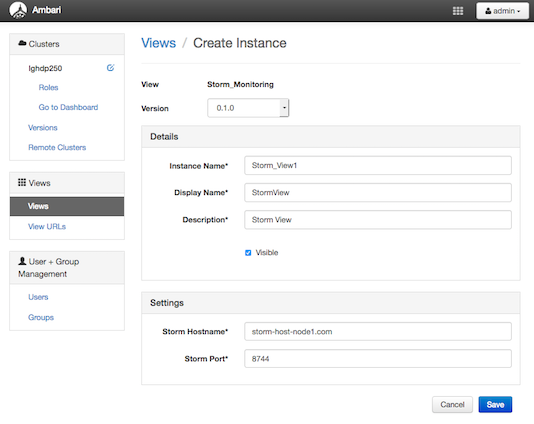
Task: Open the Roles link under lghdp250
Action: tap(48, 88)
